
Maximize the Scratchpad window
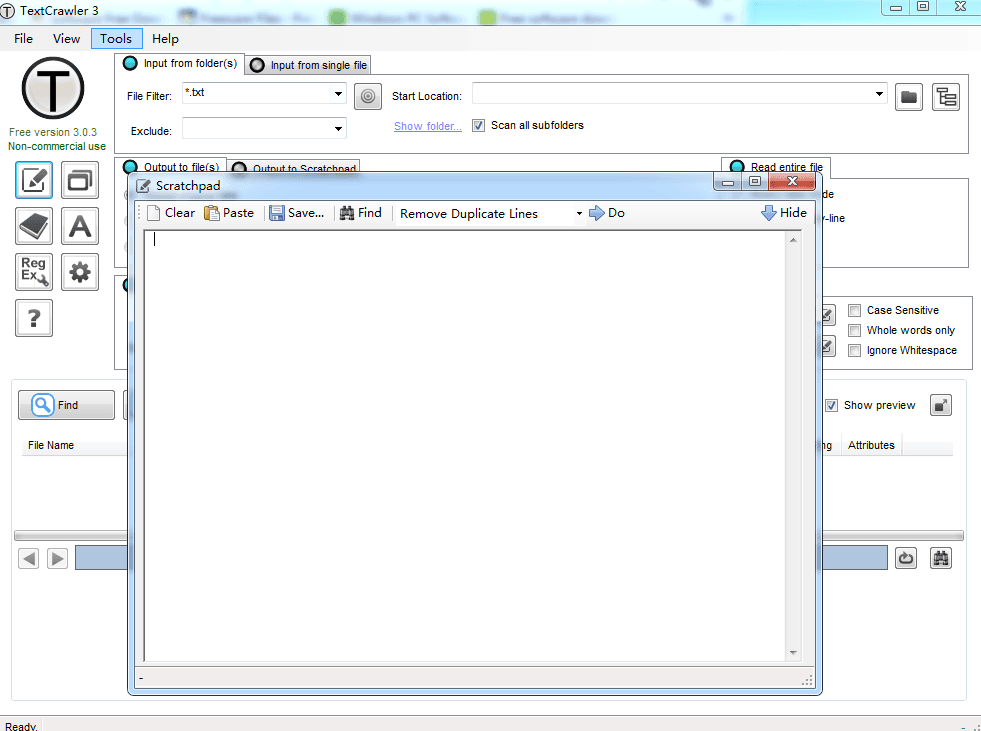coord(755,181)
